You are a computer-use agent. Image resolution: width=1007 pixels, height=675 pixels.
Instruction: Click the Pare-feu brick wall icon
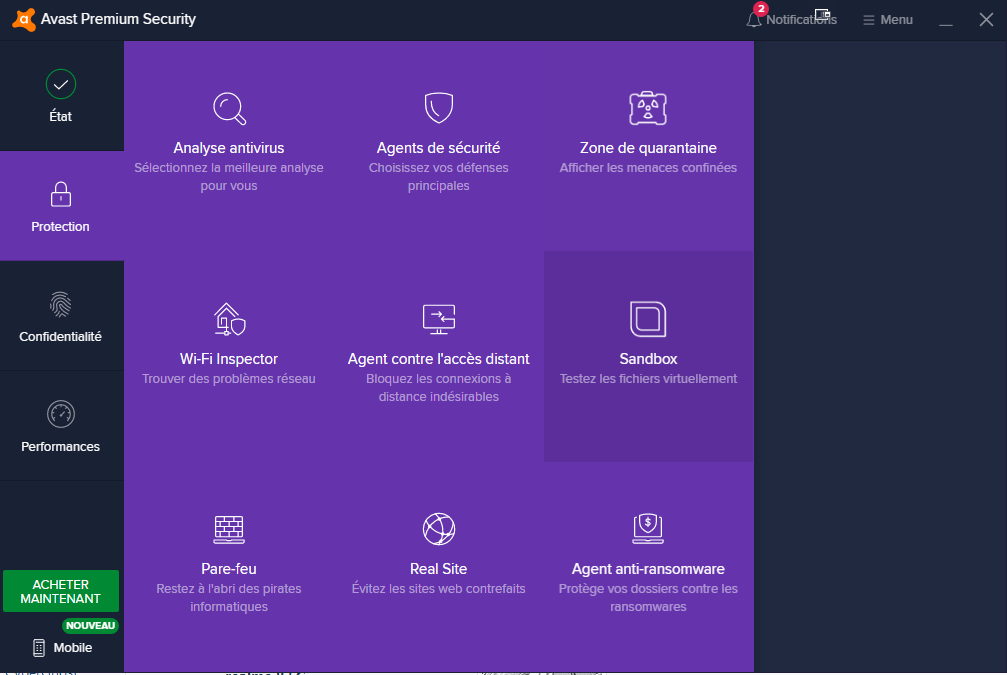229,529
